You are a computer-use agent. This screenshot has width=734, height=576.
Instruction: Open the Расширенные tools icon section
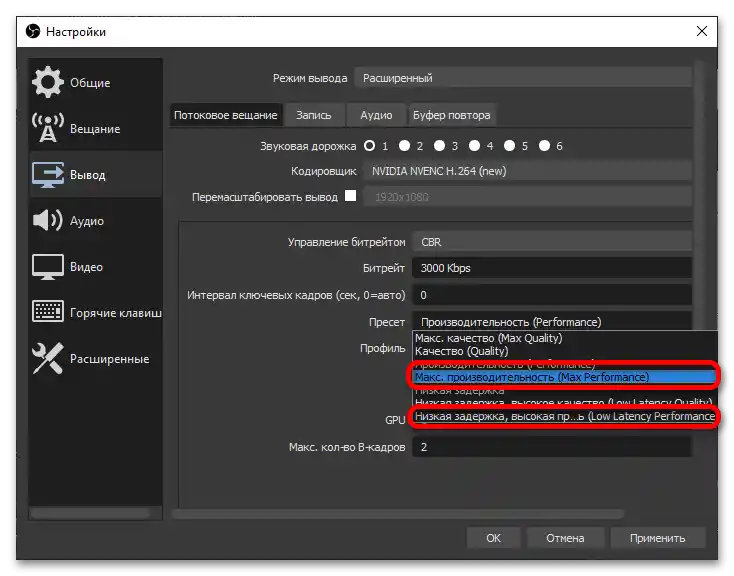[47, 358]
